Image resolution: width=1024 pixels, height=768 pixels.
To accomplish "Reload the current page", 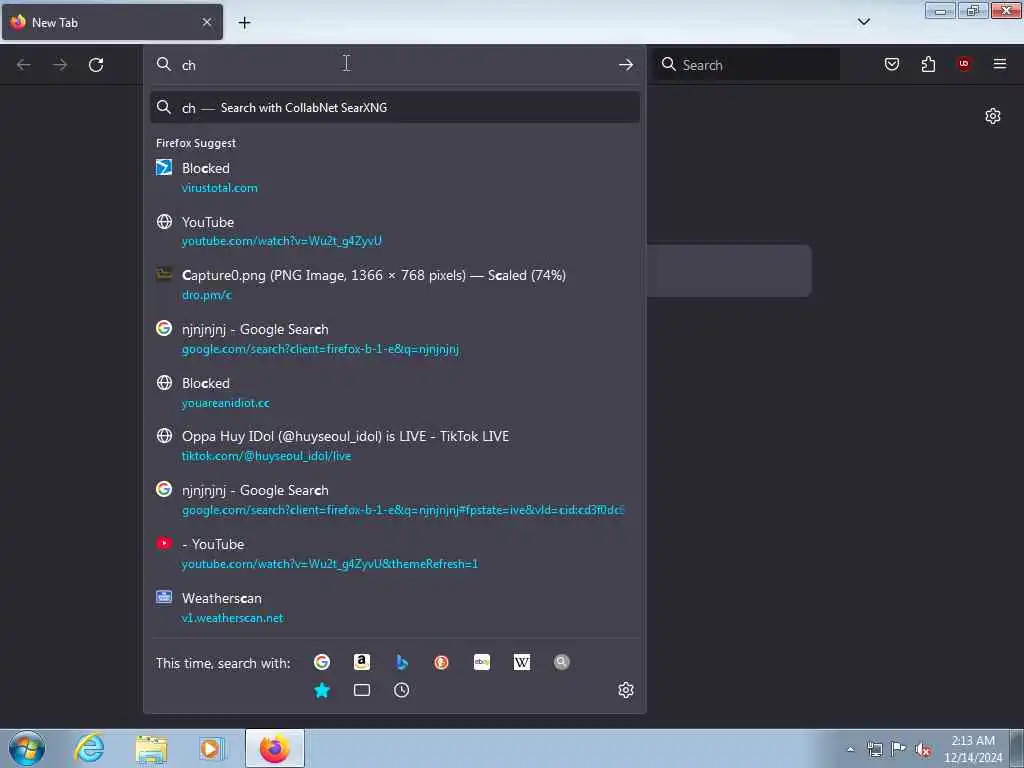I will coord(96,65).
